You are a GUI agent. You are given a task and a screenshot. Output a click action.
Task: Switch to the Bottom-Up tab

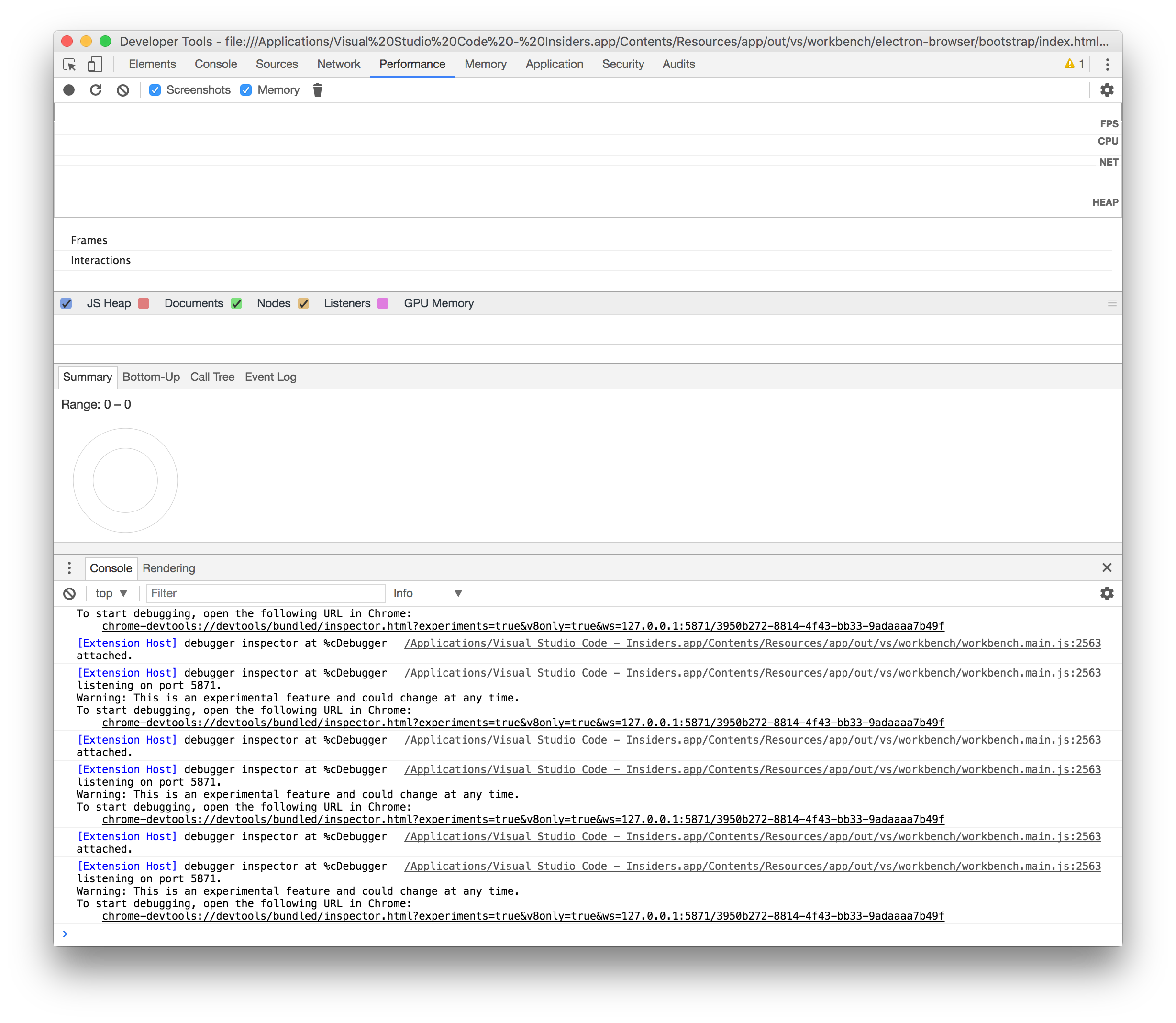click(151, 377)
